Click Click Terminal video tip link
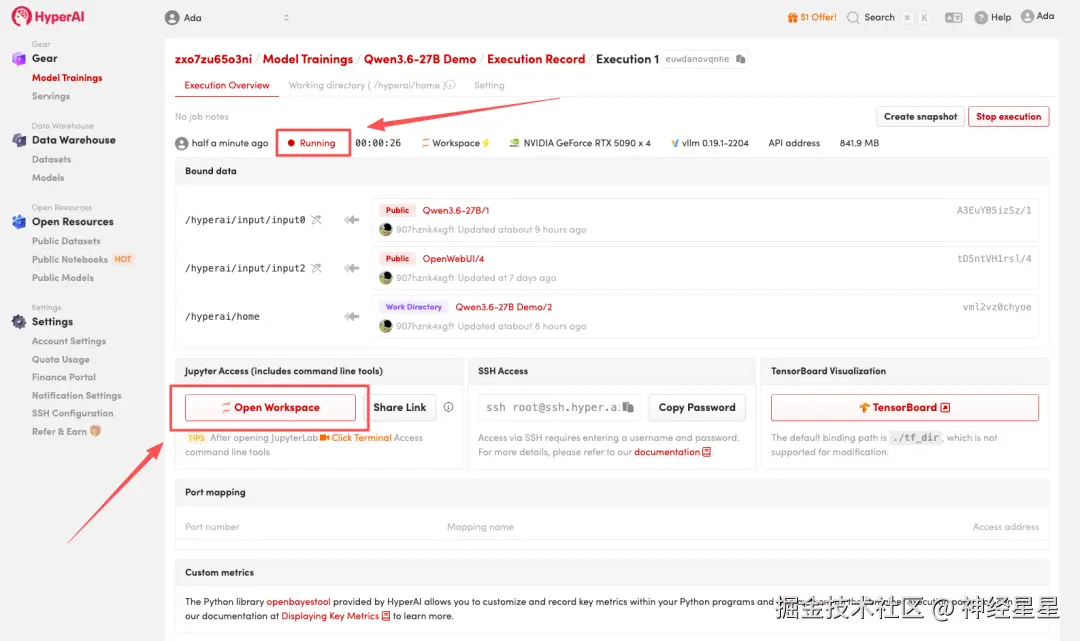Screen dimensions: 1080x641 (x=355, y=438)
